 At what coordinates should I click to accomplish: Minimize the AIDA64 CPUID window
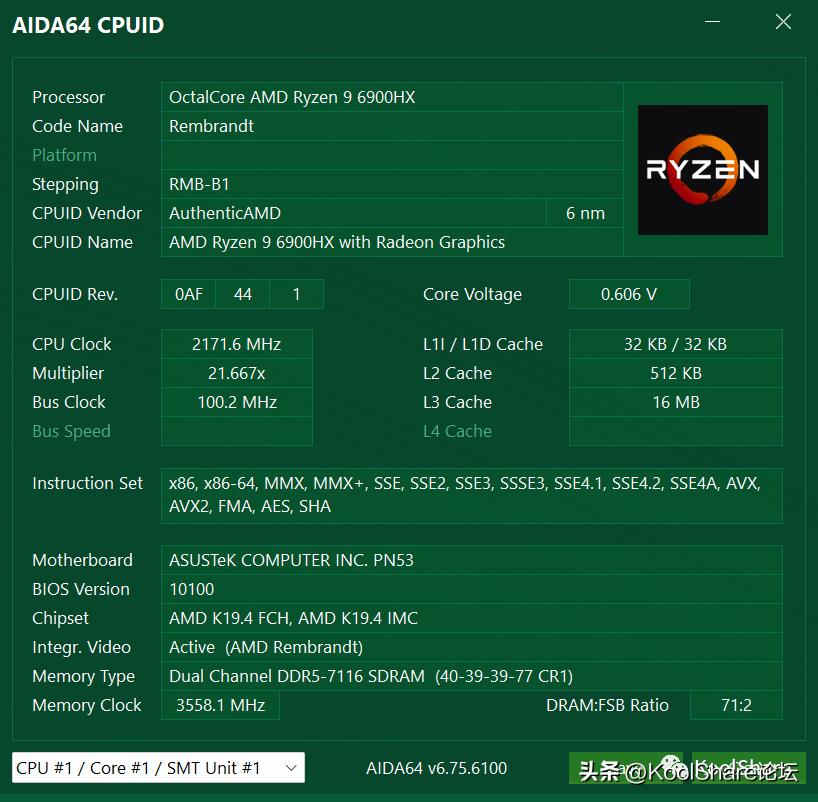(713, 21)
